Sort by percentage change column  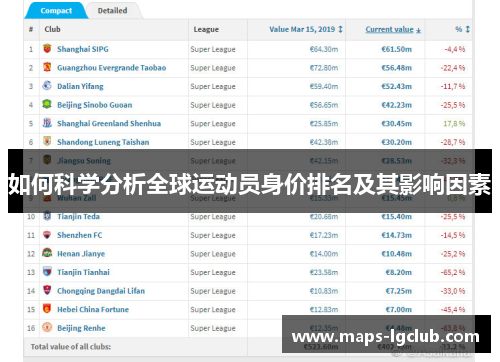(x=463, y=29)
